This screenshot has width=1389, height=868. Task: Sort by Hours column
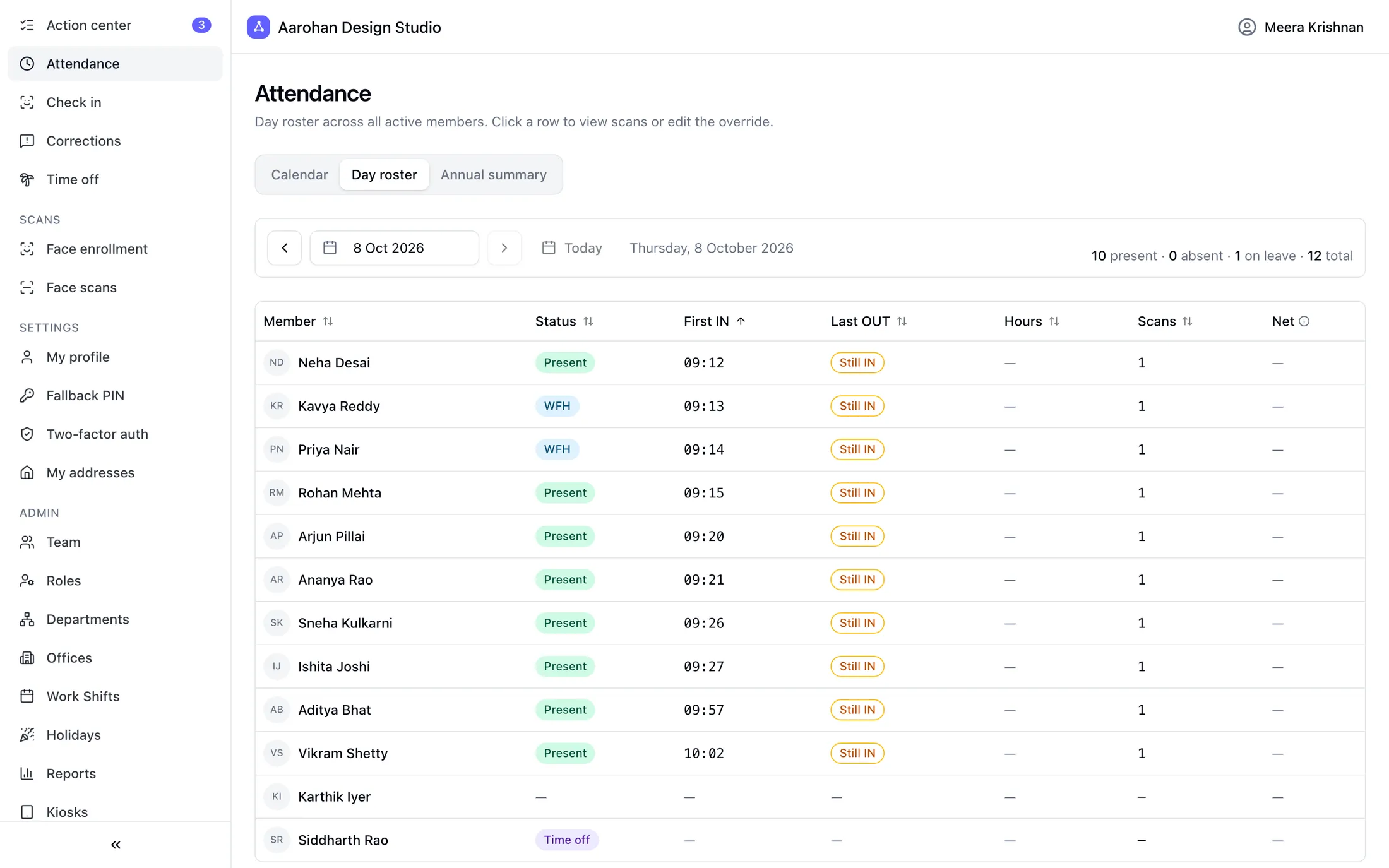tap(1032, 321)
